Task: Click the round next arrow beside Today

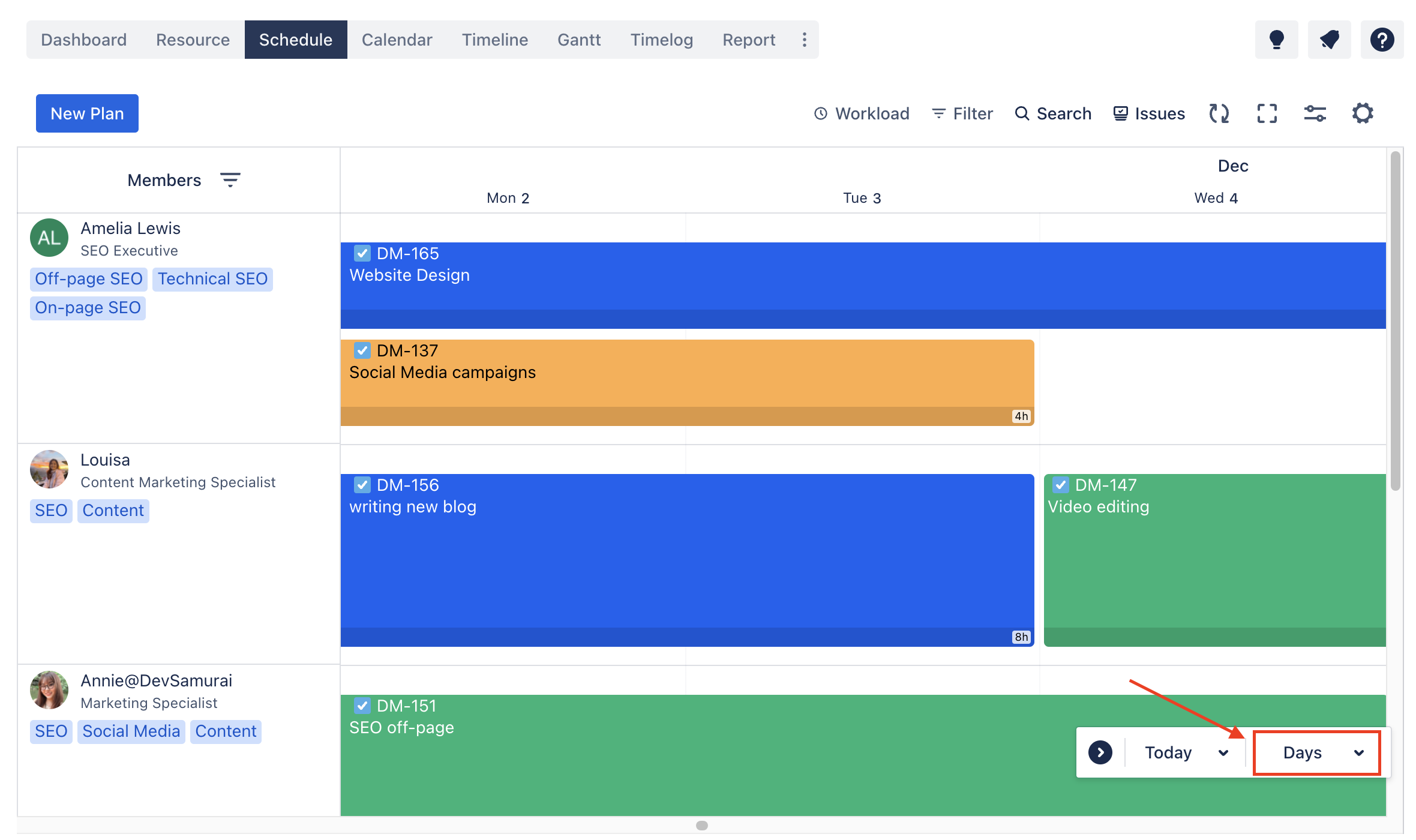Action: click(1100, 752)
